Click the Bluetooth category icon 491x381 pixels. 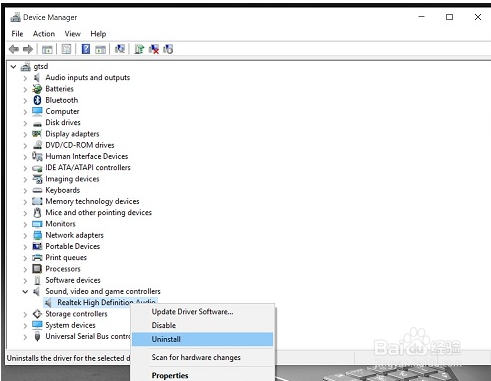[37, 100]
